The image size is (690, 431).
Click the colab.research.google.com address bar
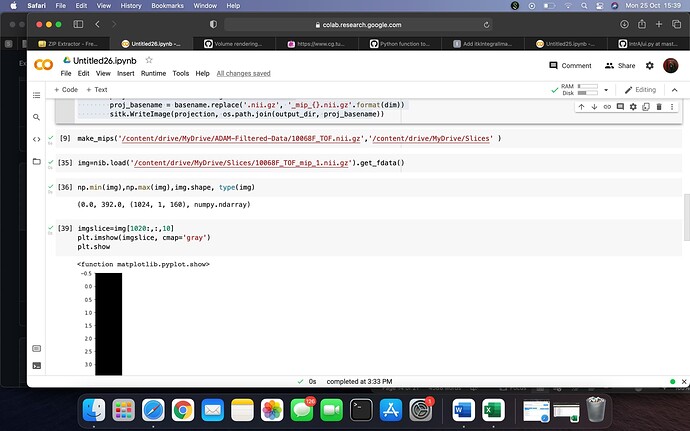[x=358, y=25]
